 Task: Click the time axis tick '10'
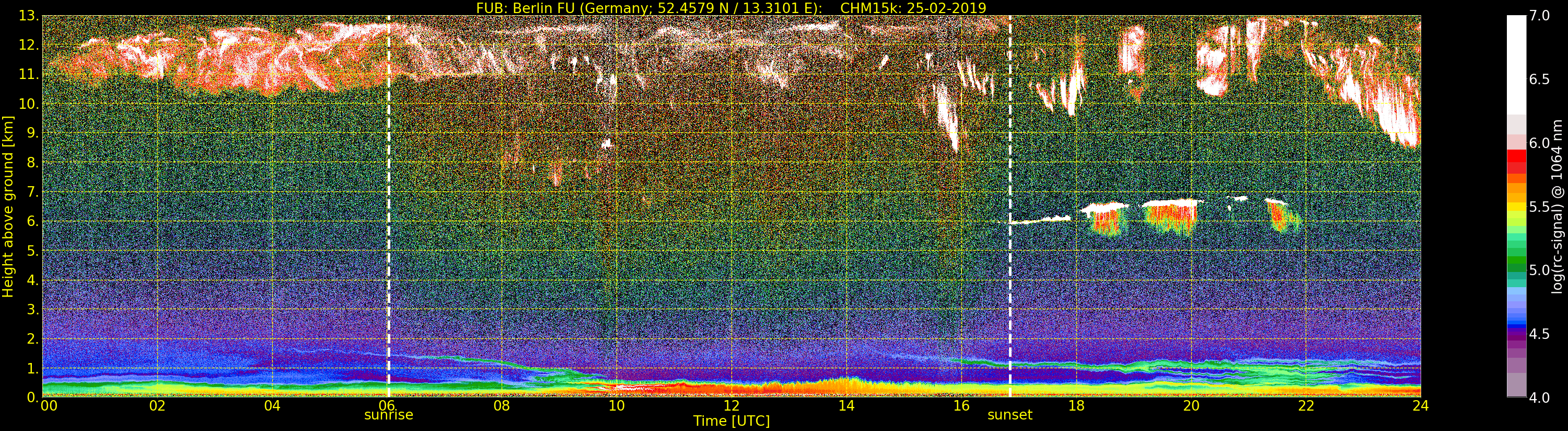(617, 406)
